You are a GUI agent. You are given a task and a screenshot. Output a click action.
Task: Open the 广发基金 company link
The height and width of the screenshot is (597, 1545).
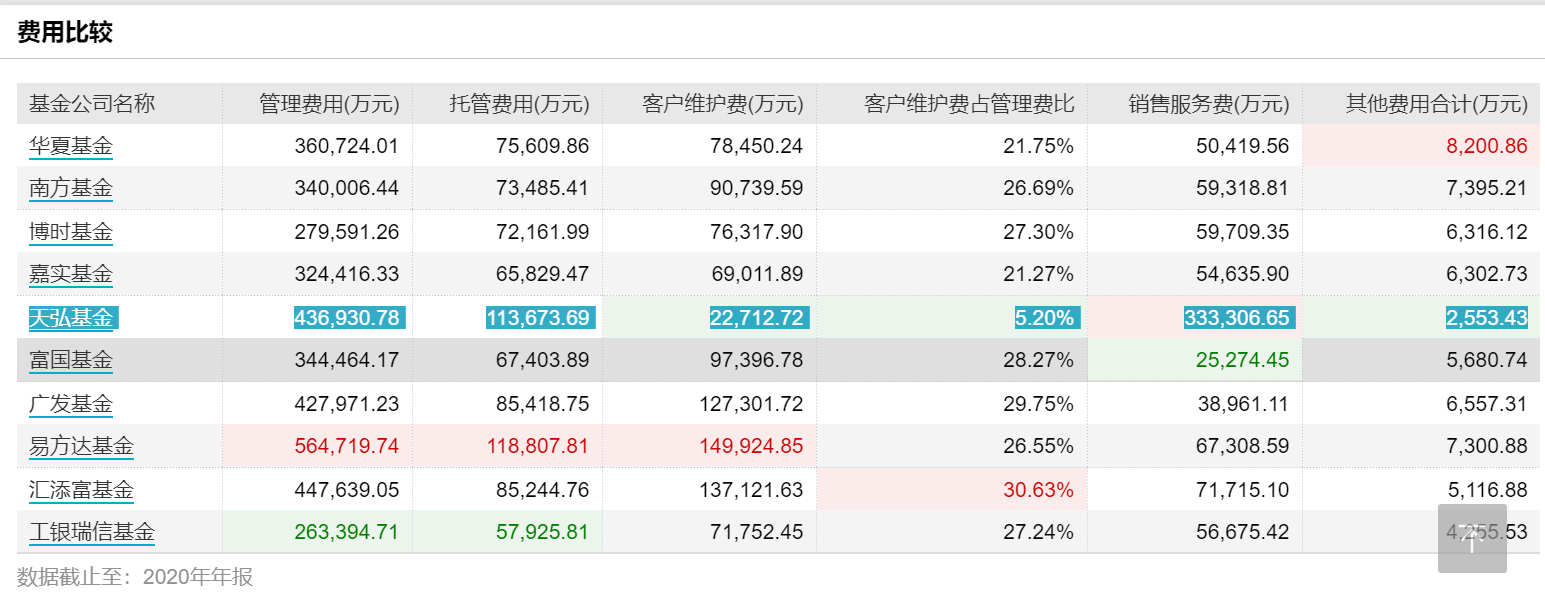[x=71, y=404]
